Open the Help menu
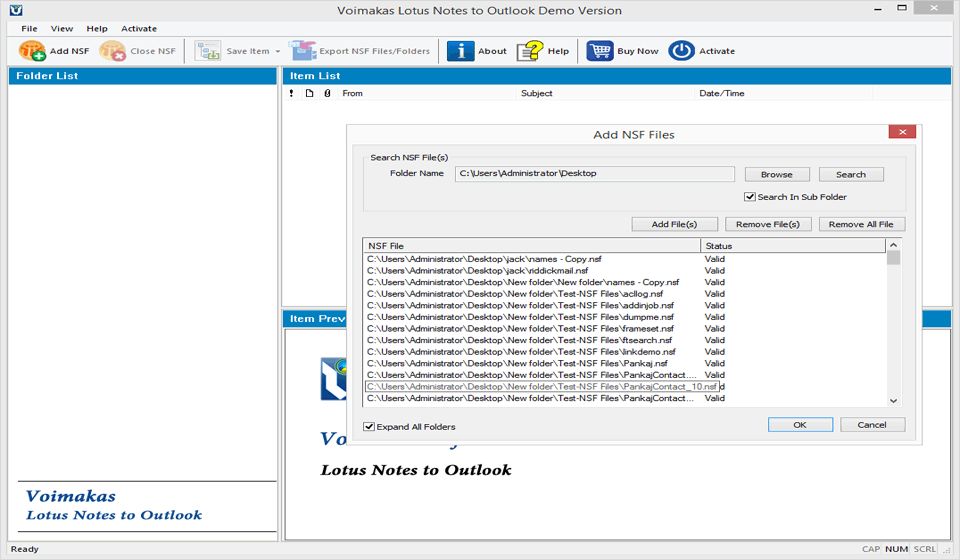The height and width of the screenshot is (560, 960). pyautogui.click(x=97, y=28)
